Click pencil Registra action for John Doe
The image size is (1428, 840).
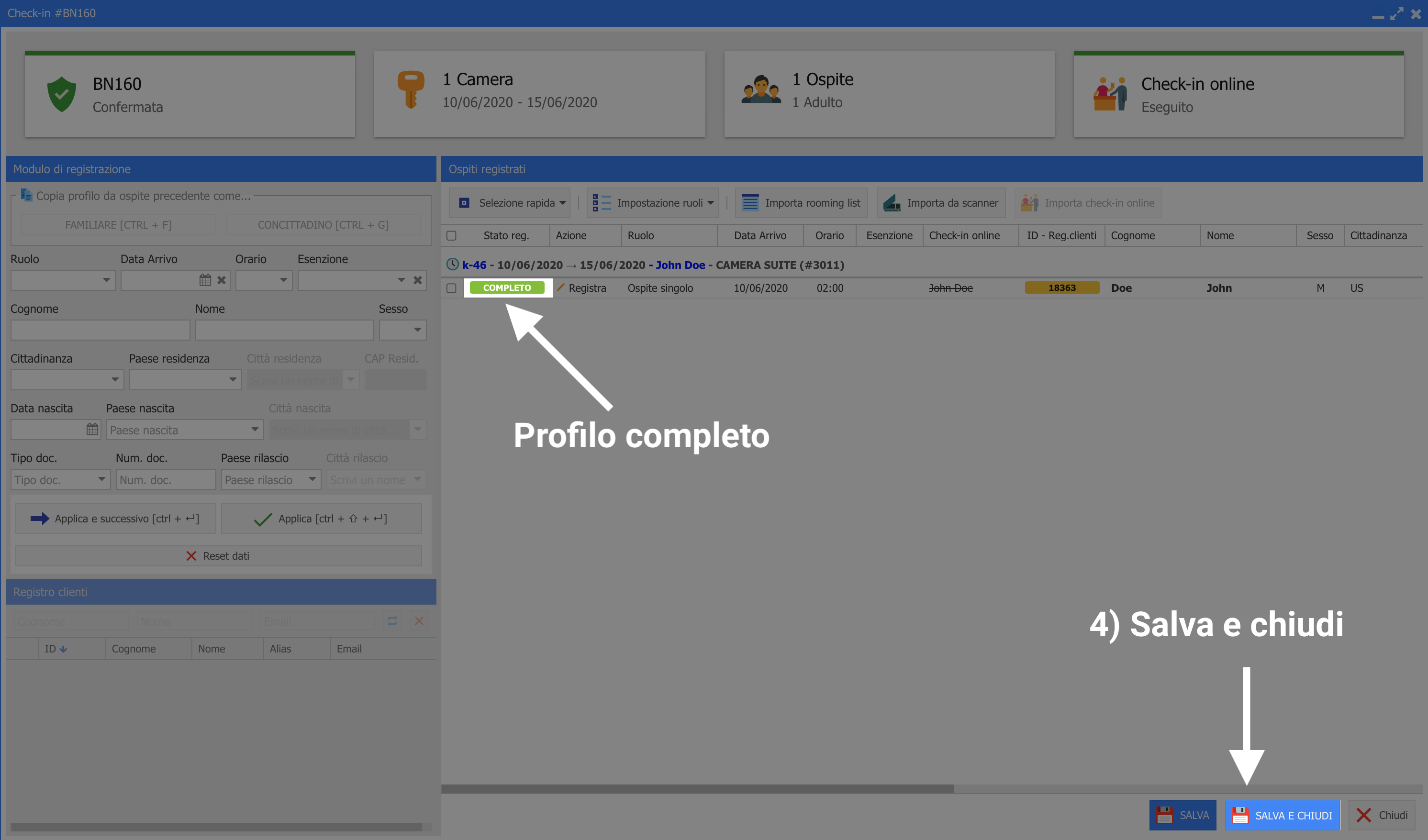pyautogui.click(x=561, y=288)
